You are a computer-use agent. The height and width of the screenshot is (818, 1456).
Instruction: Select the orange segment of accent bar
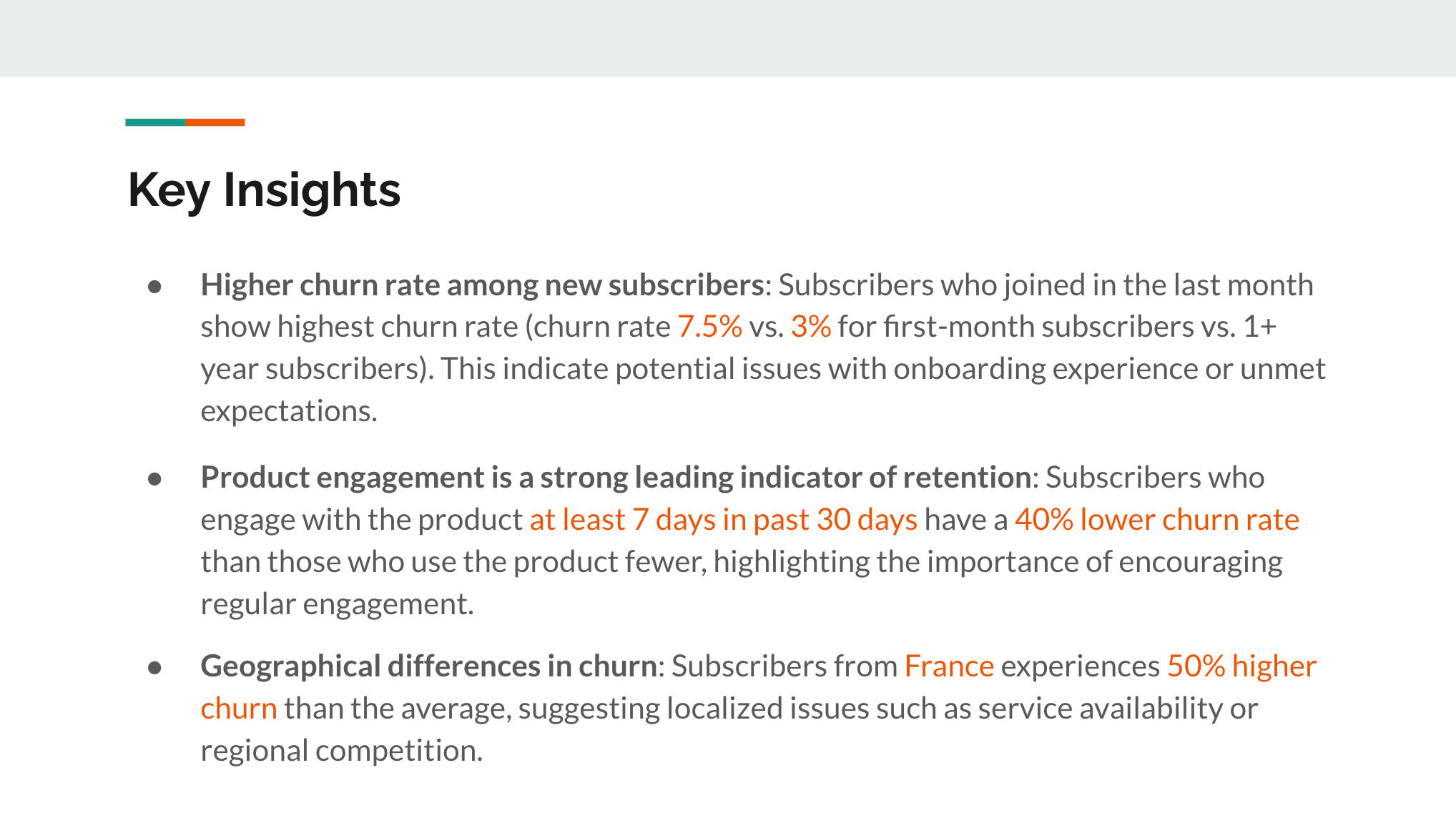pos(215,122)
